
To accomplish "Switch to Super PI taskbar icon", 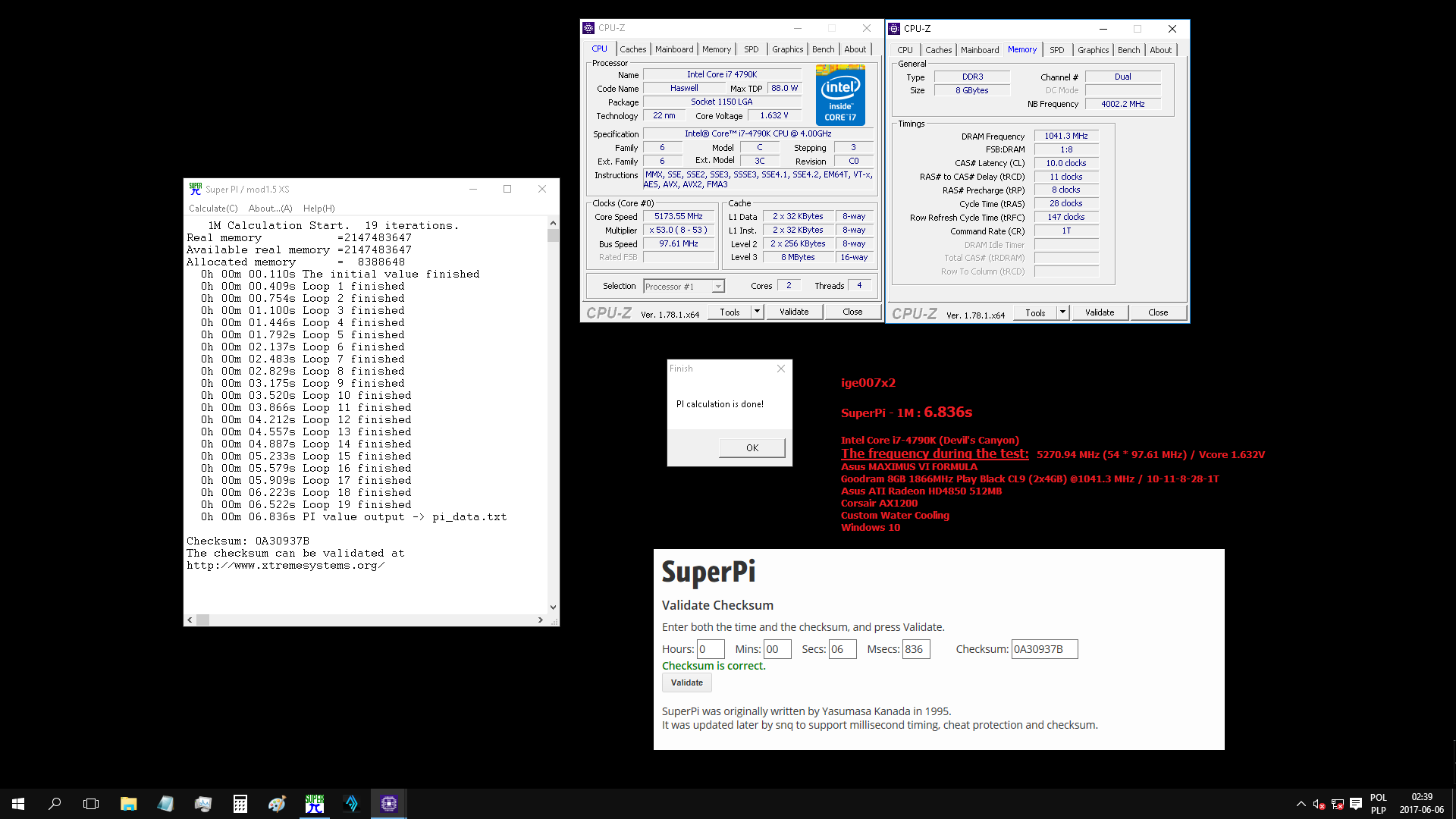I will click(314, 804).
